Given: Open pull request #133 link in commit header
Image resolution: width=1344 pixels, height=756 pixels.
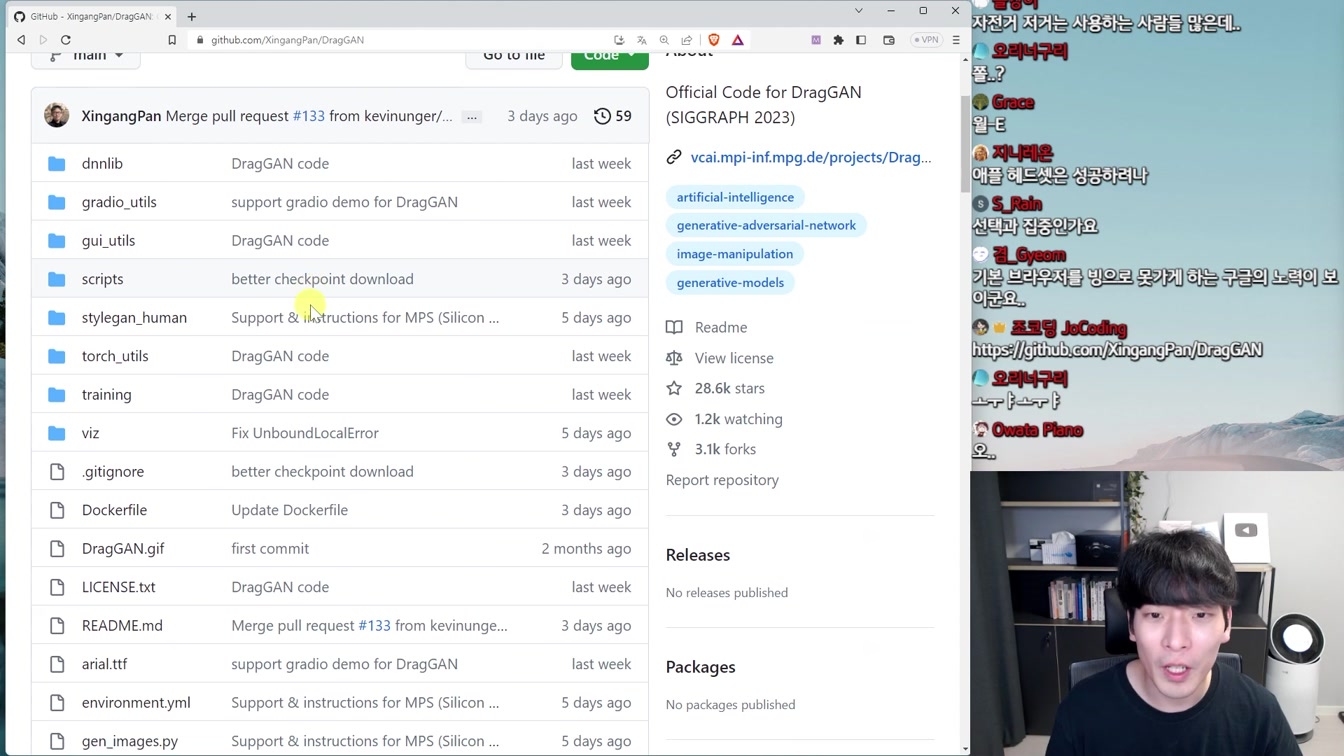Looking at the screenshot, I should (x=309, y=116).
